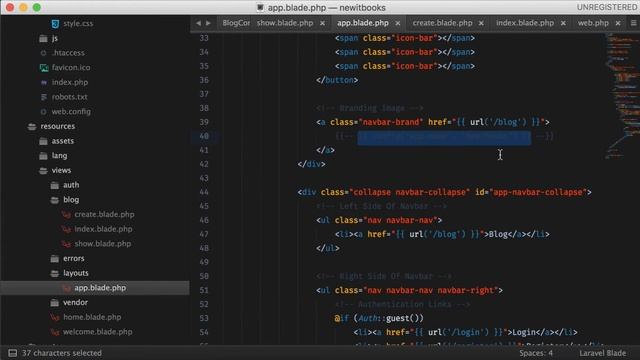Go to the previous tab with left arrow
640x360 pixels.
tap(198, 23)
